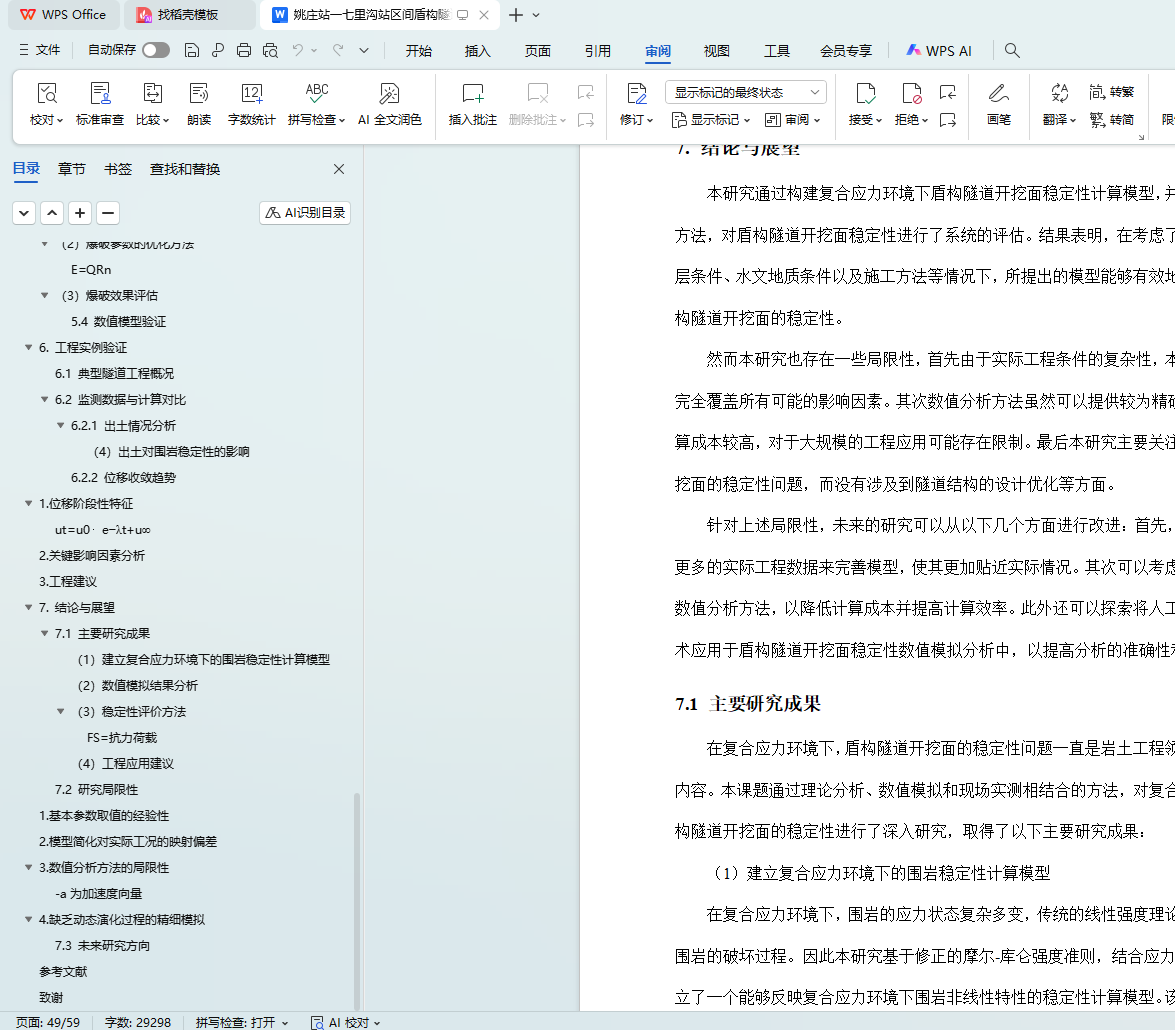Click the 标准审查 standard review icon
This screenshot has width=1175, height=1030.
coord(100,95)
